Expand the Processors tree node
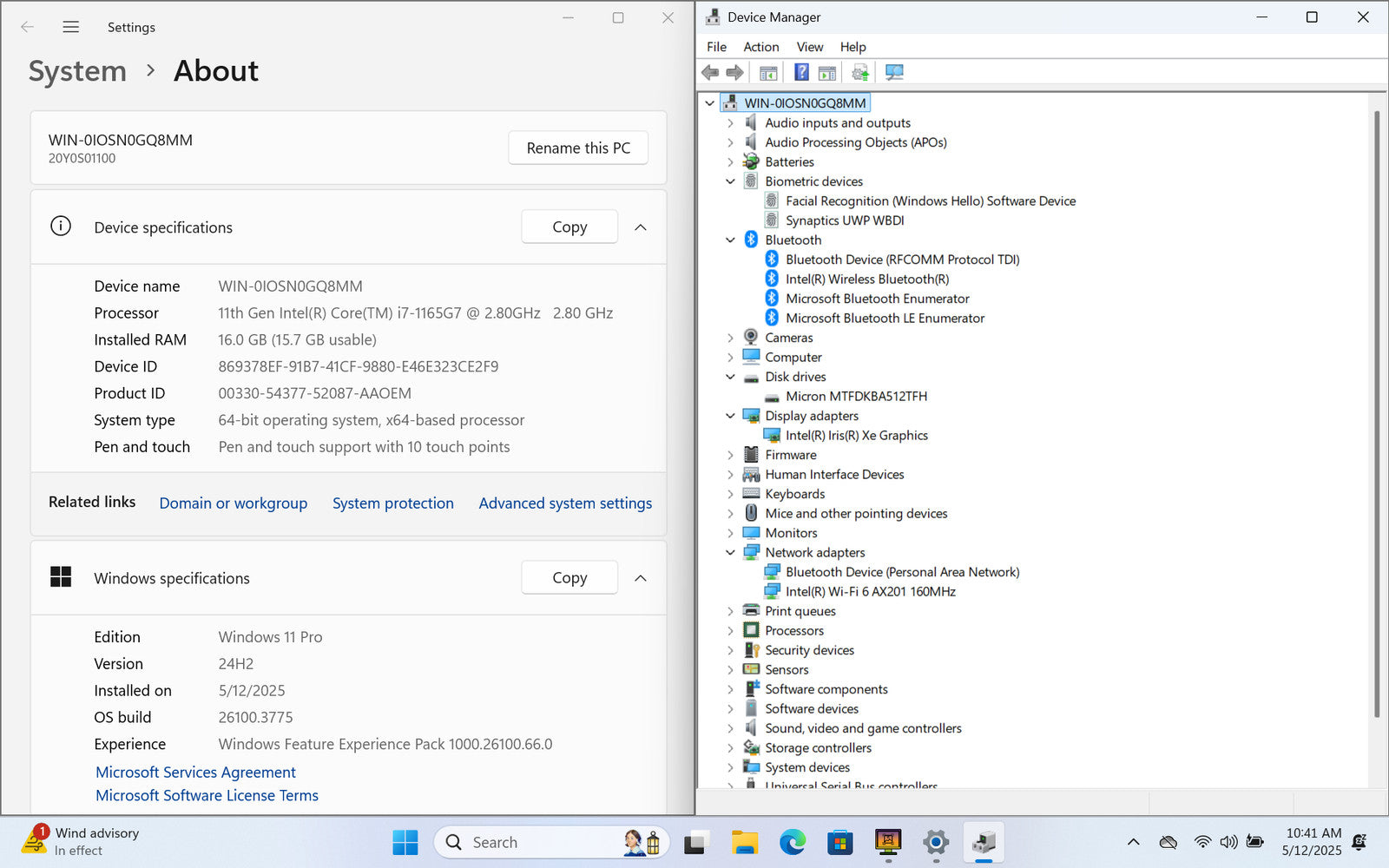1389x868 pixels. pyautogui.click(x=730, y=631)
